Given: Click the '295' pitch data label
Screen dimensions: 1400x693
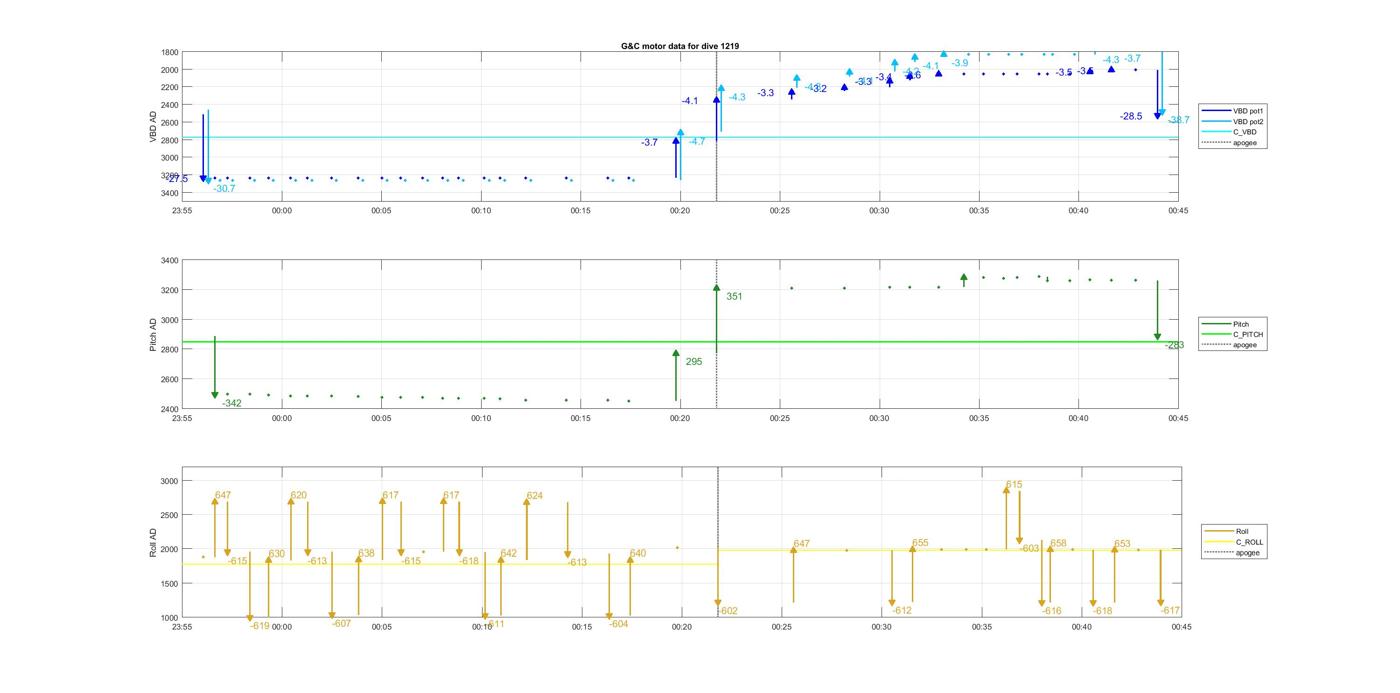Looking at the screenshot, I should point(694,362).
